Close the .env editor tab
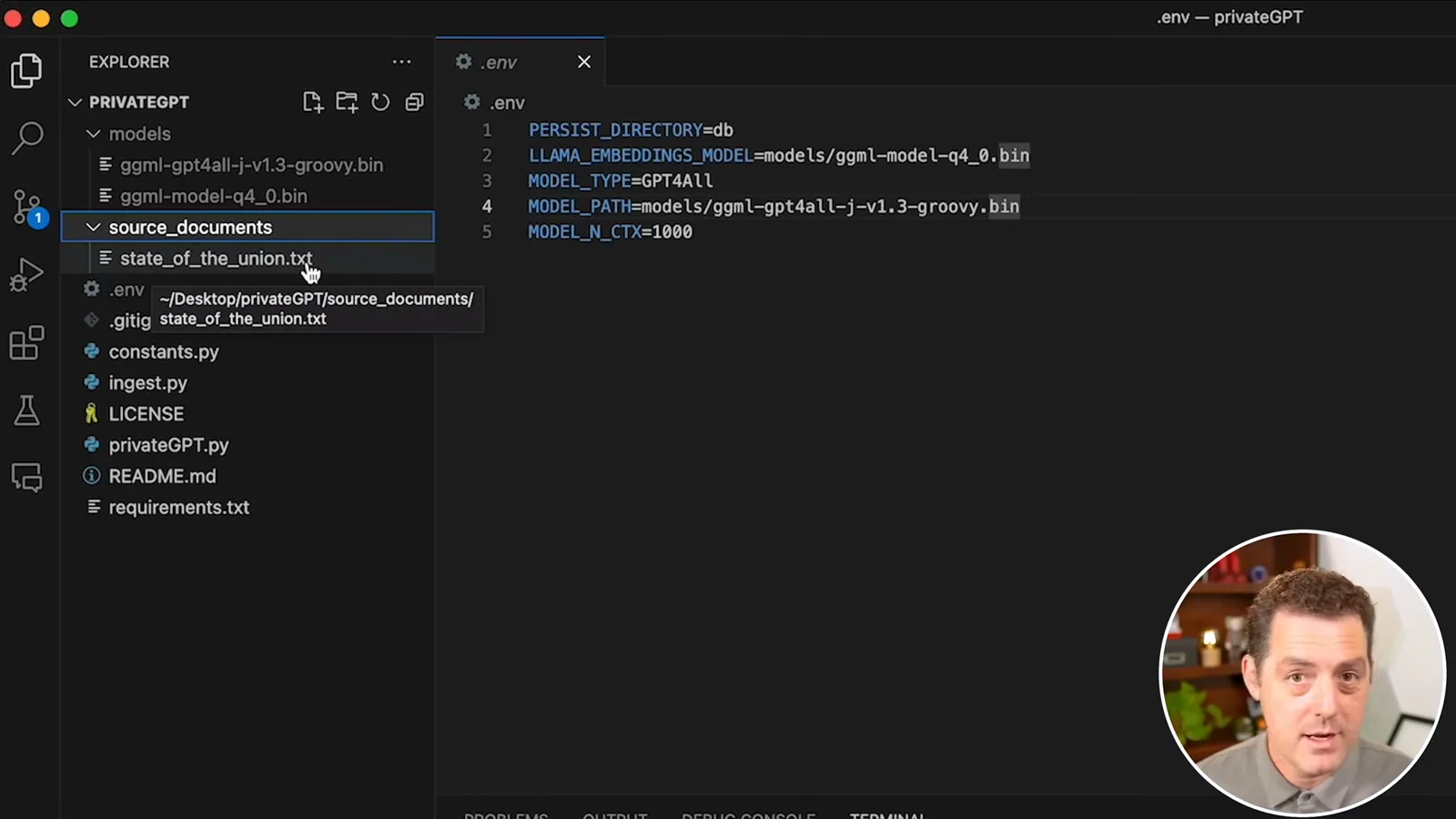 coord(584,62)
